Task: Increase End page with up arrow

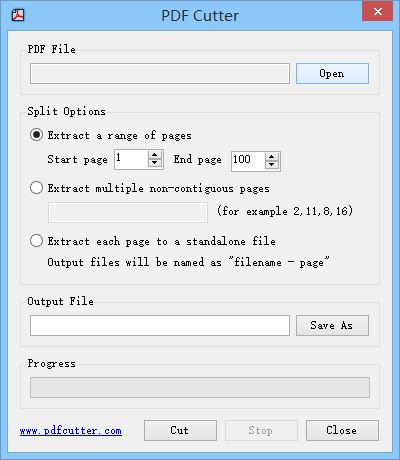Action: pyautogui.click(x=272, y=157)
